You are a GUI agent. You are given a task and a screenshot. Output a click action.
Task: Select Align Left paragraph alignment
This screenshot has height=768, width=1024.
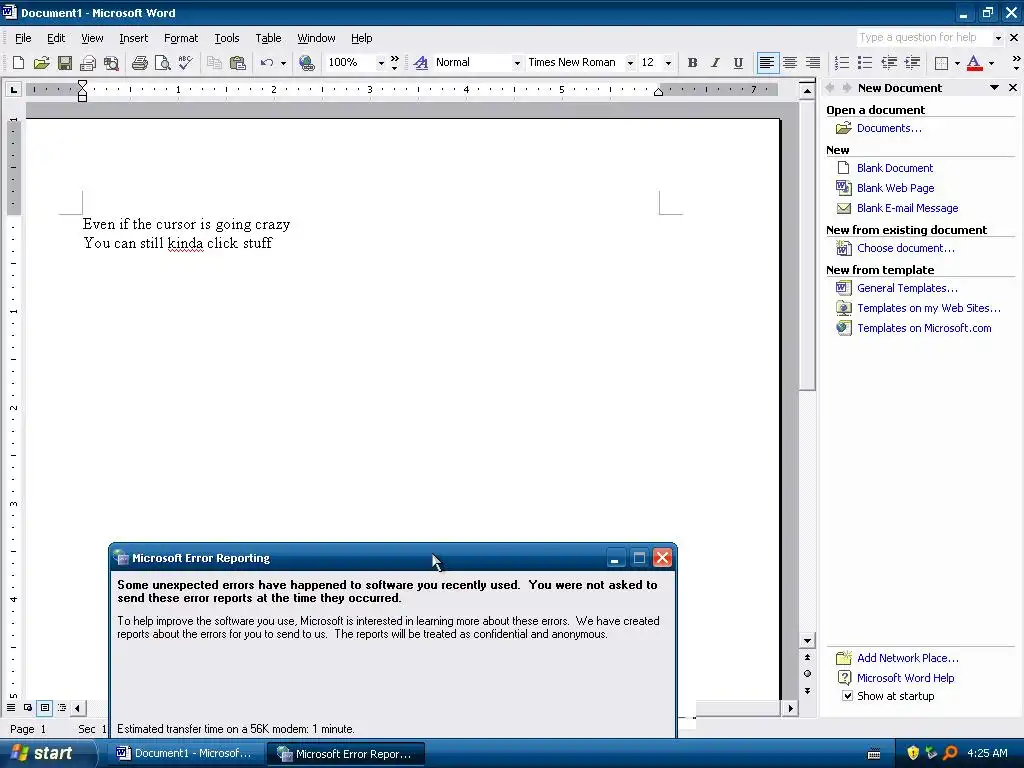(767, 63)
